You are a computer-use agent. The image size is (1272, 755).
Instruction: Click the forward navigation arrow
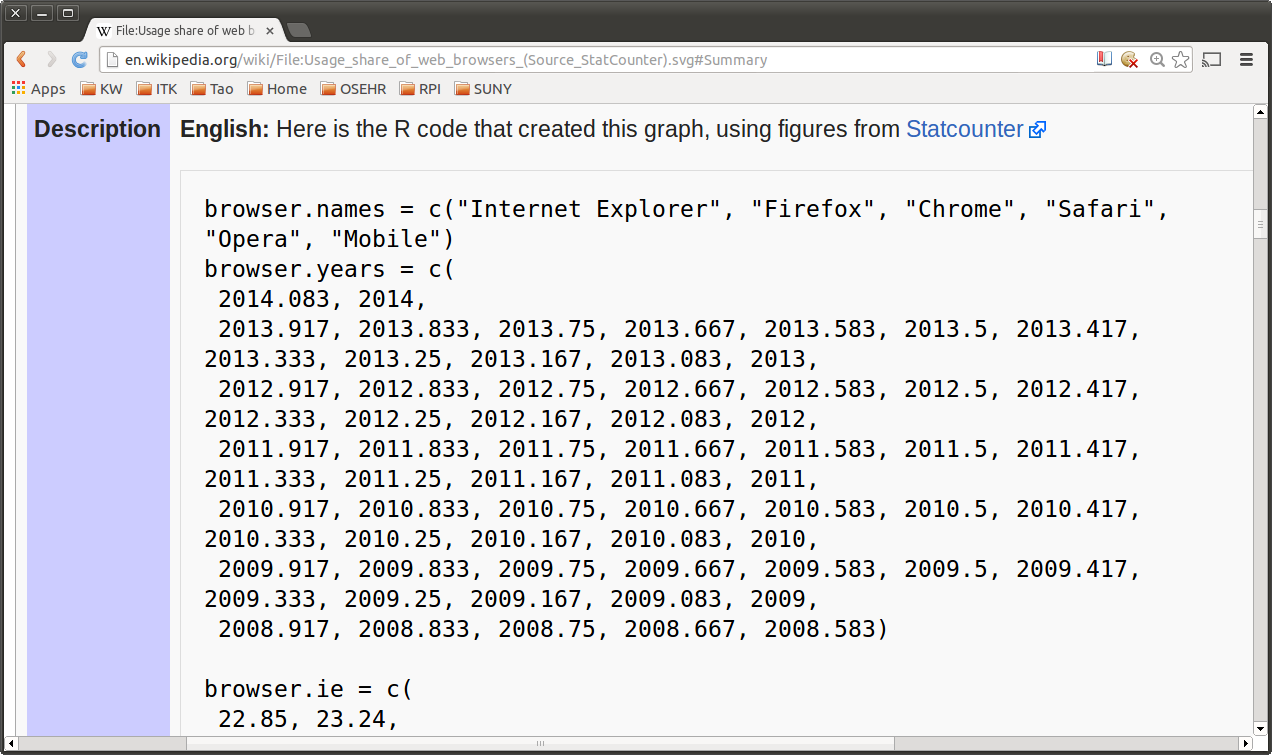pyautogui.click(x=51, y=60)
